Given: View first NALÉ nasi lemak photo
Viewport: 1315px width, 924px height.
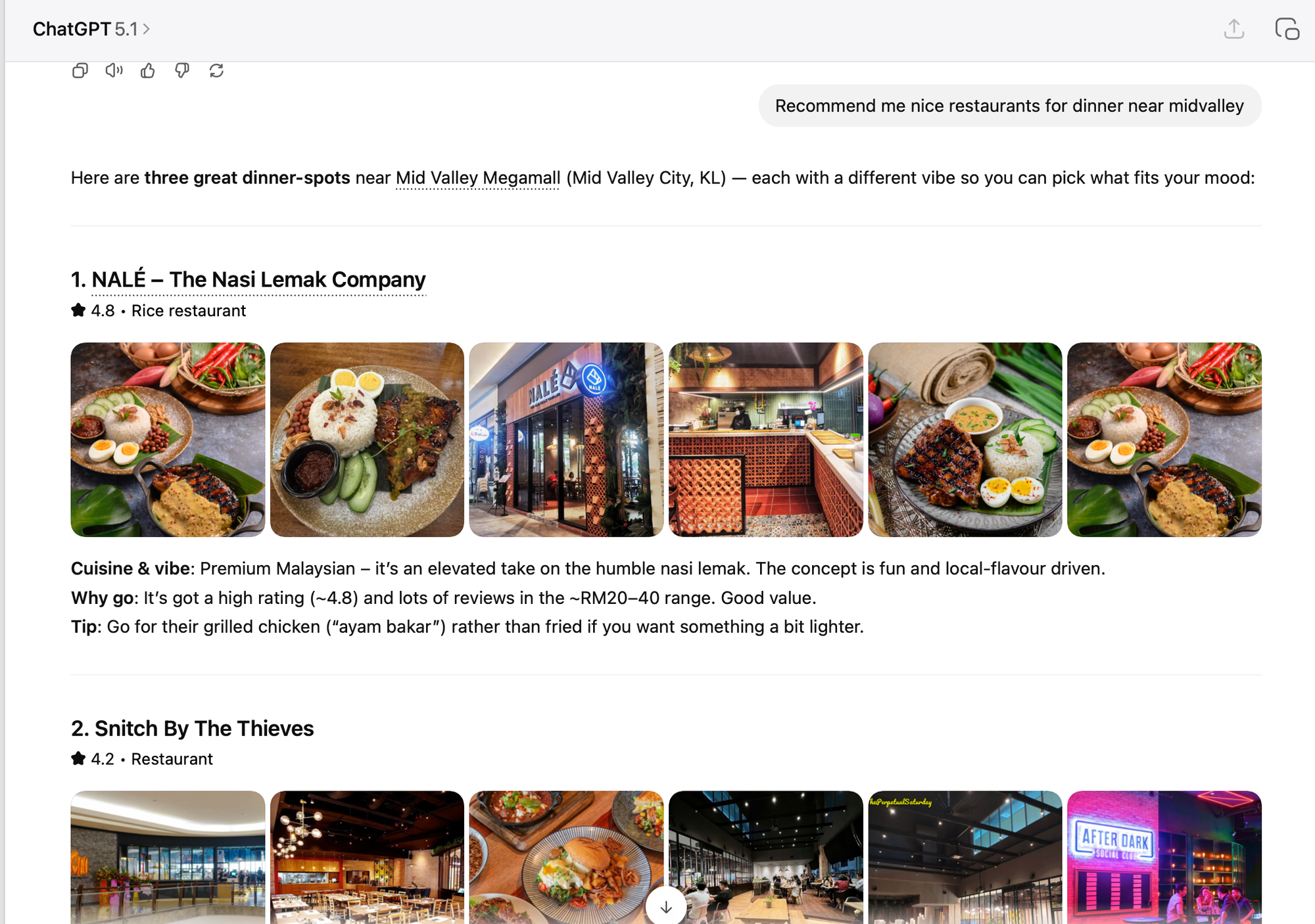Looking at the screenshot, I should pos(168,439).
